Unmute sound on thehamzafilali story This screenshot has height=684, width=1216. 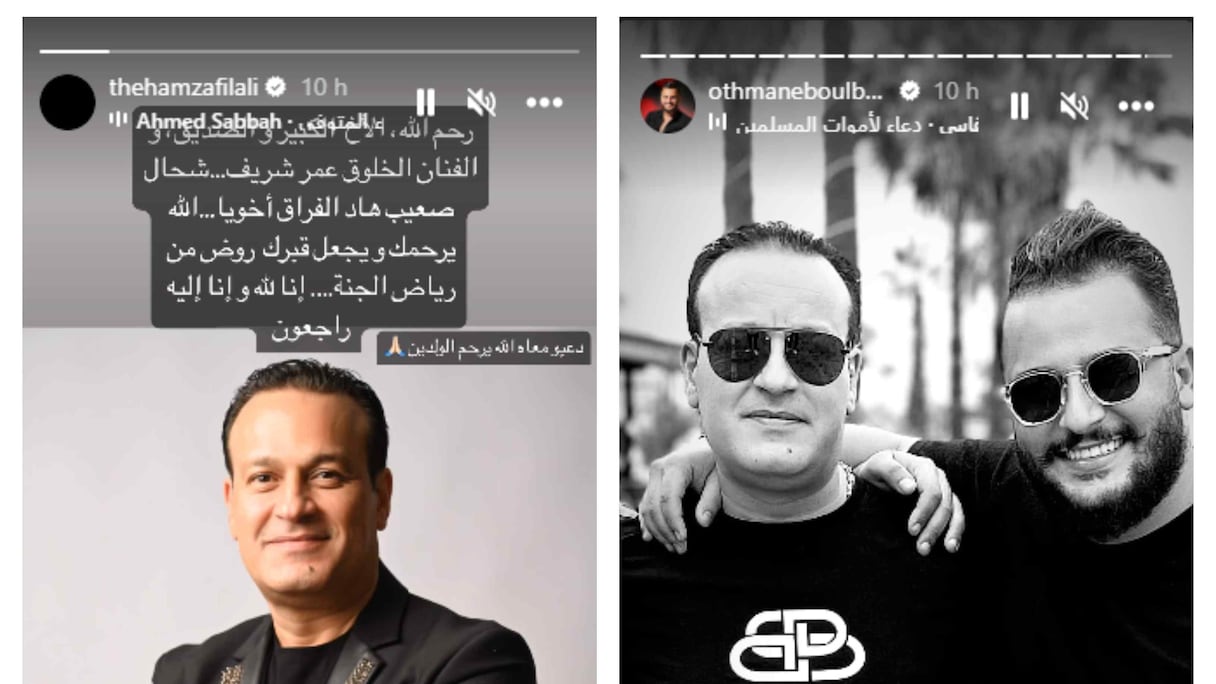481,101
